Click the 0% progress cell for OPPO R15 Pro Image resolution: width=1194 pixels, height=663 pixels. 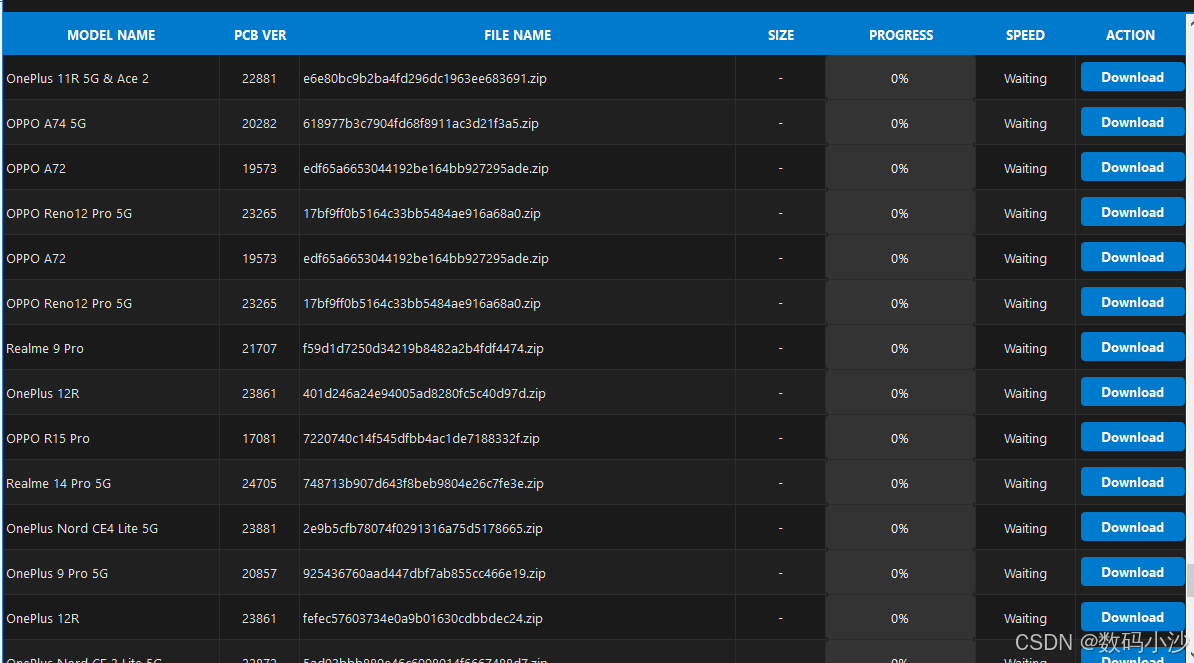pyautogui.click(x=900, y=438)
